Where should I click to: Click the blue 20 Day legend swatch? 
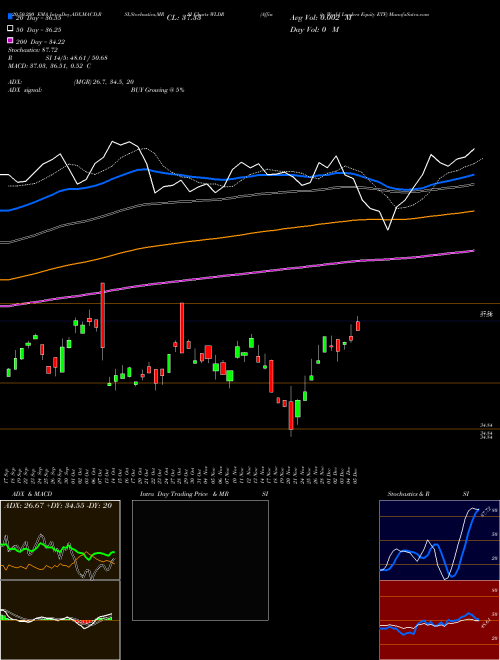pyautogui.click(x=10, y=17)
